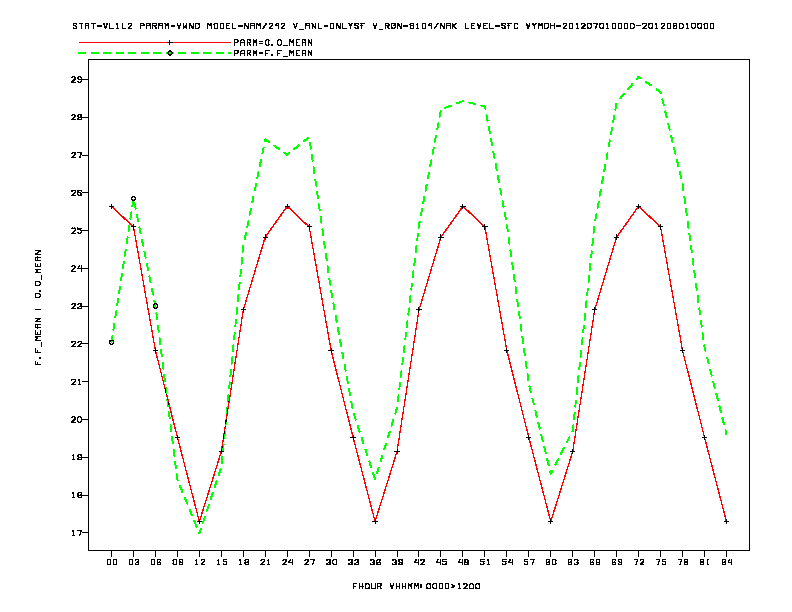Click the FHOUR VHHMM horizontal axis title

click(416, 586)
